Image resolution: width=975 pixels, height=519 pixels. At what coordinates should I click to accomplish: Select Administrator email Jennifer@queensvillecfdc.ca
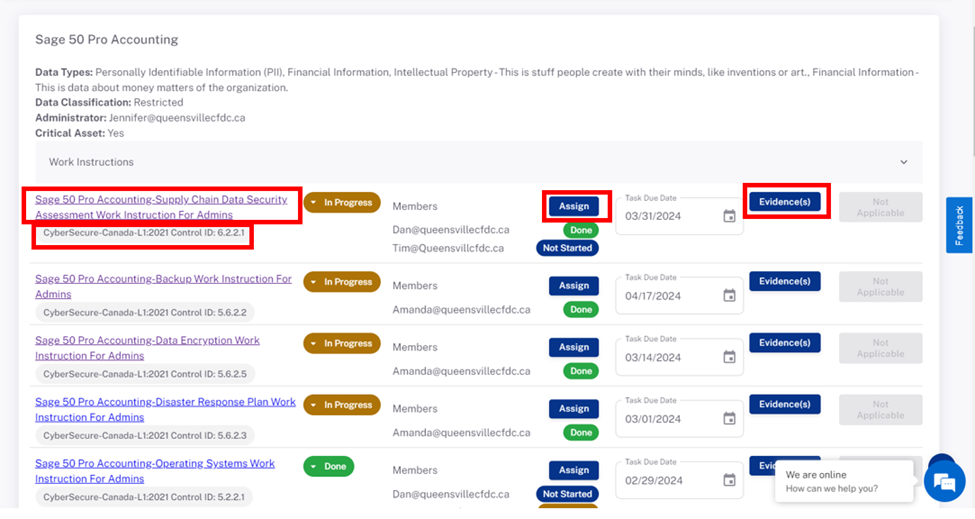(x=177, y=118)
